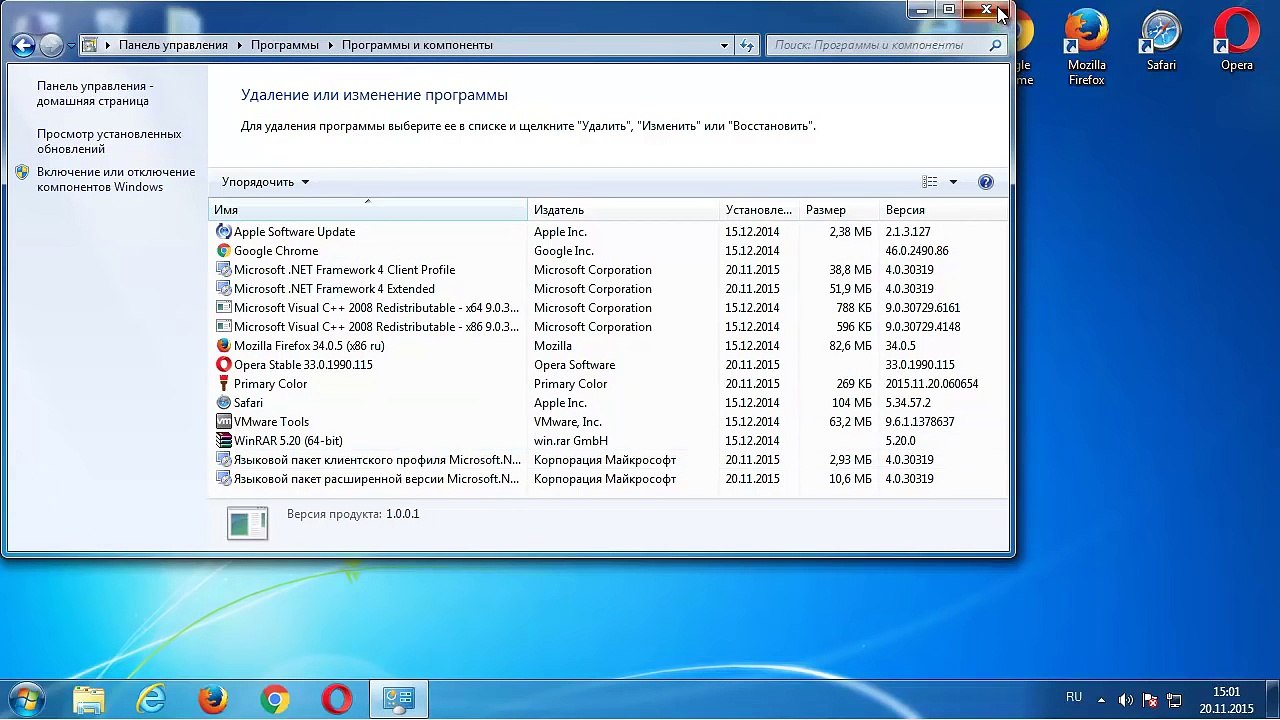Open the recent pages dropdown arrow
This screenshot has height=720, width=1280.
point(71,45)
